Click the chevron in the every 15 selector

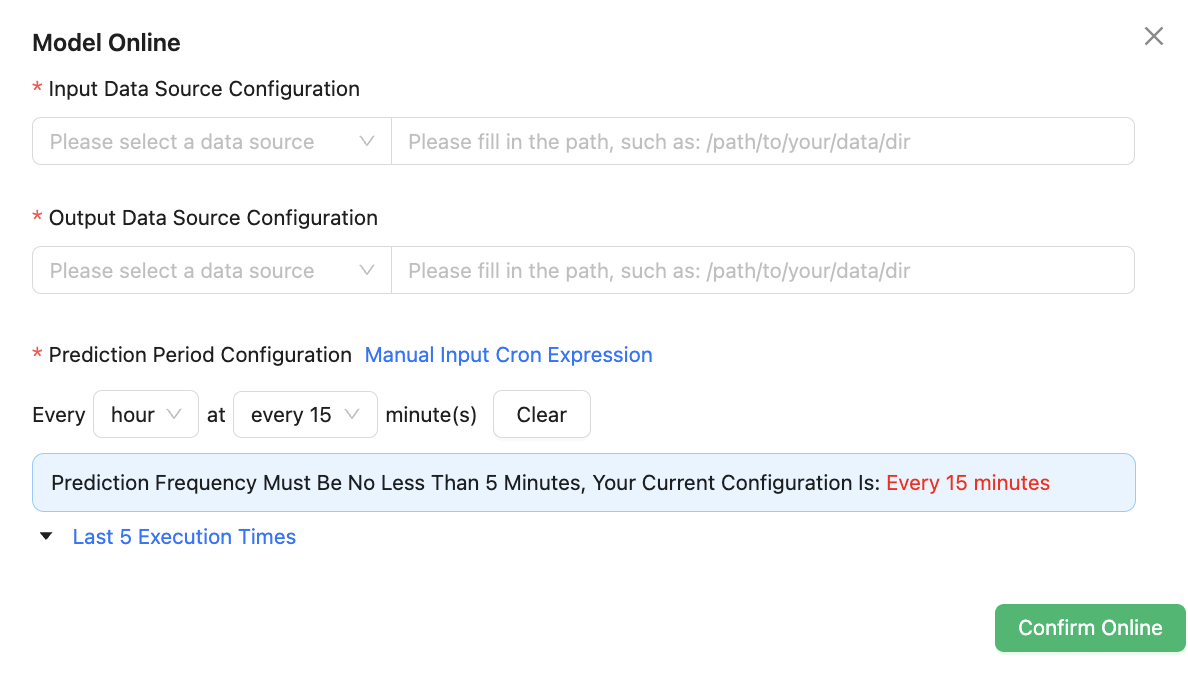(x=352, y=414)
